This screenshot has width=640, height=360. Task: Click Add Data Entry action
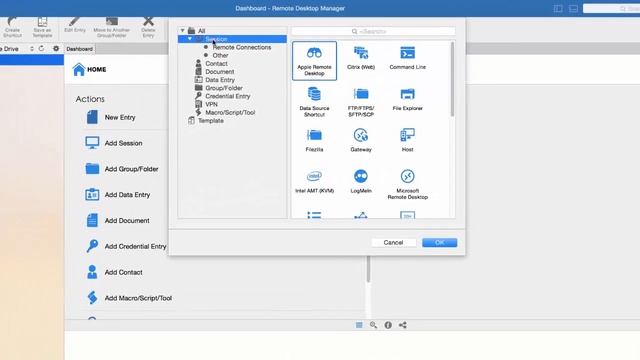(x=127, y=195)
